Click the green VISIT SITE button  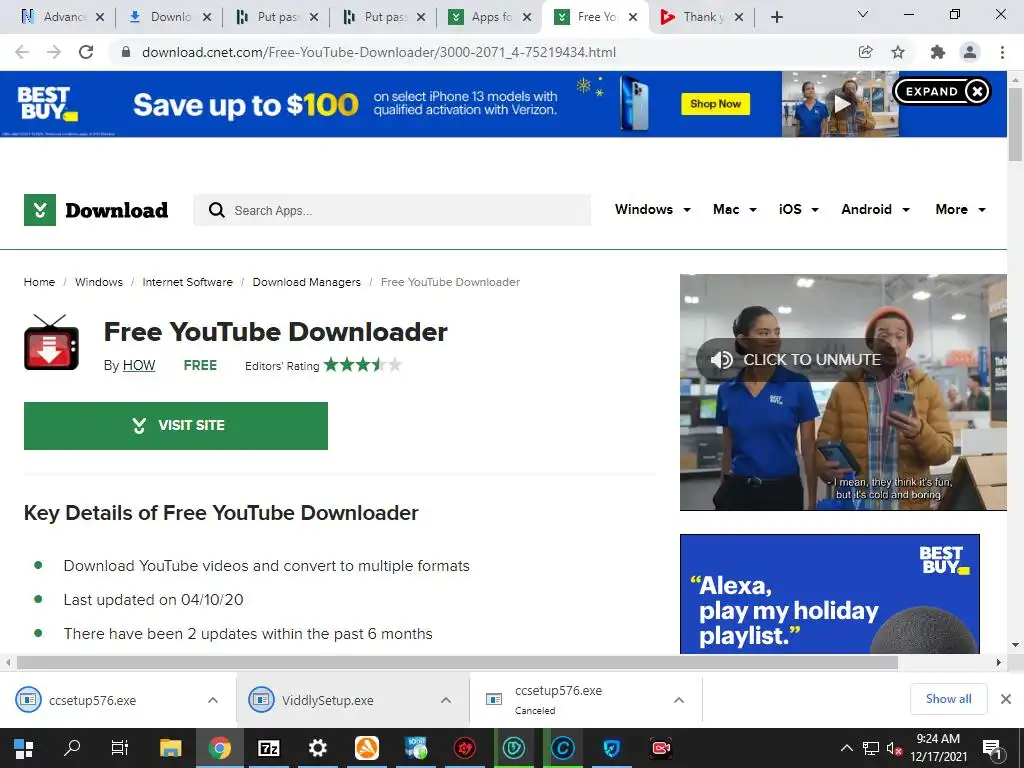[x=176, y=426]
